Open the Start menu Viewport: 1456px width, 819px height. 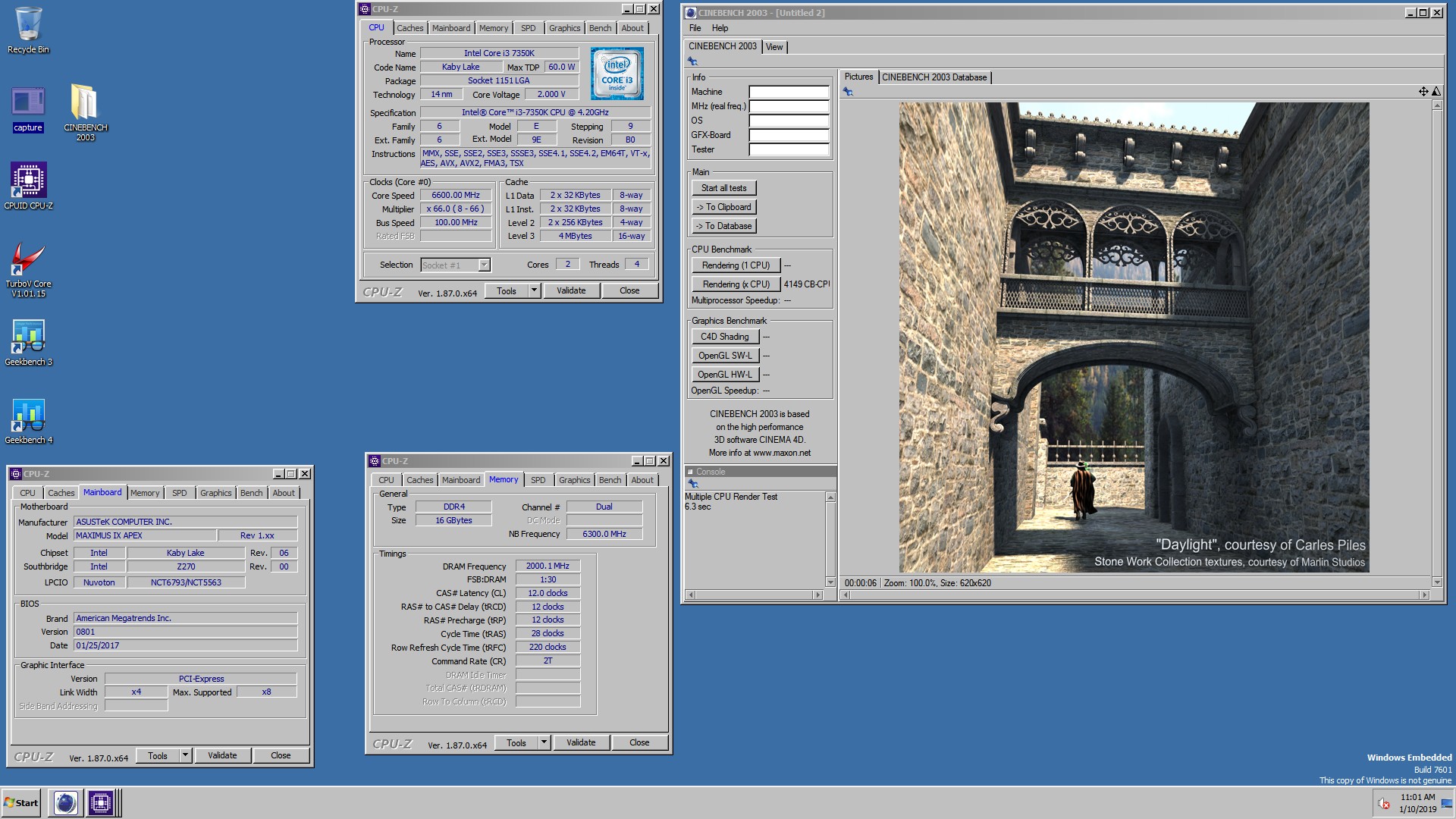click(21, 802)
